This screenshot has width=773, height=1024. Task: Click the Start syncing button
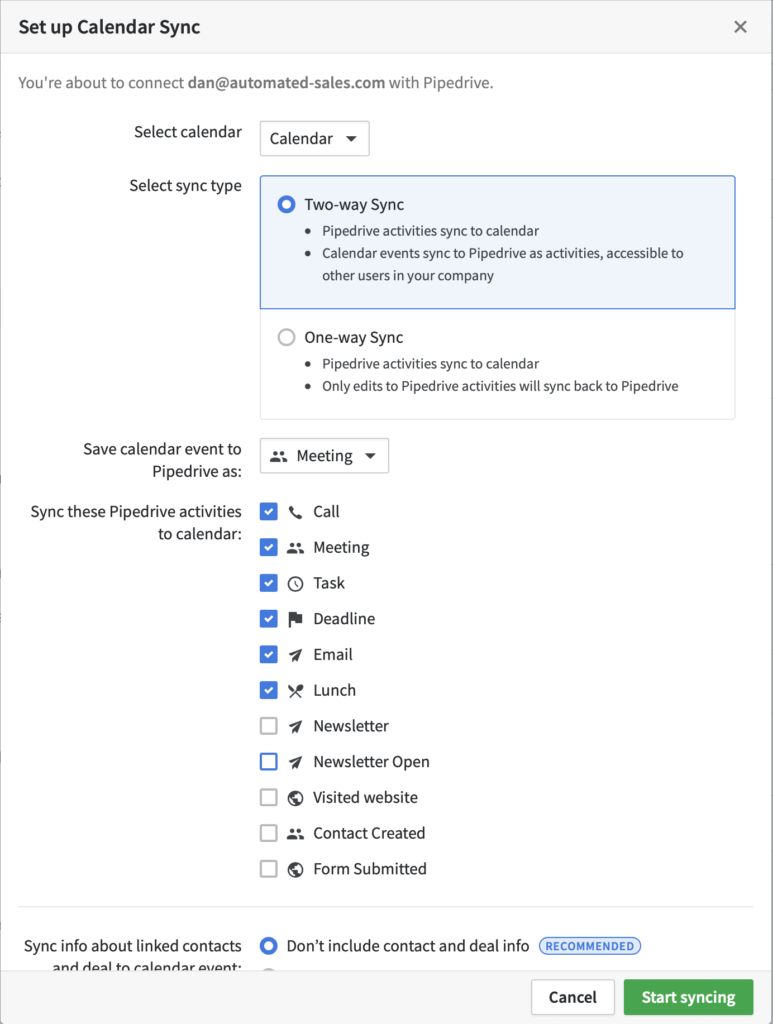coord(688,997)
